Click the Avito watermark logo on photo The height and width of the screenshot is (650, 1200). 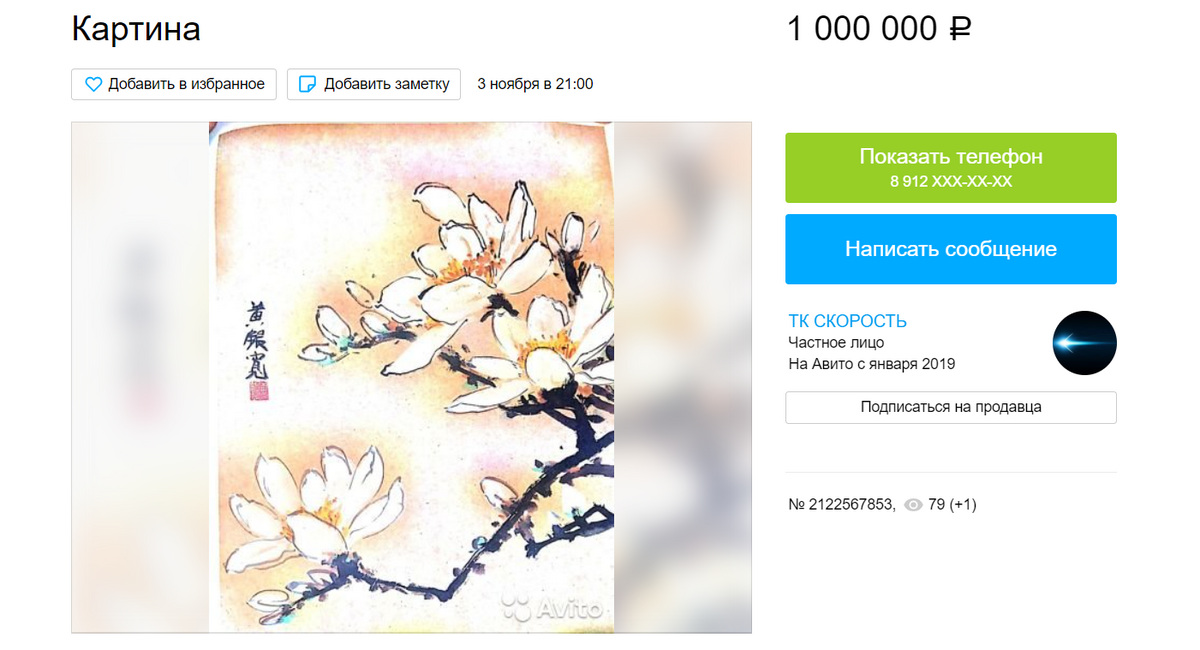coord(552,606)
